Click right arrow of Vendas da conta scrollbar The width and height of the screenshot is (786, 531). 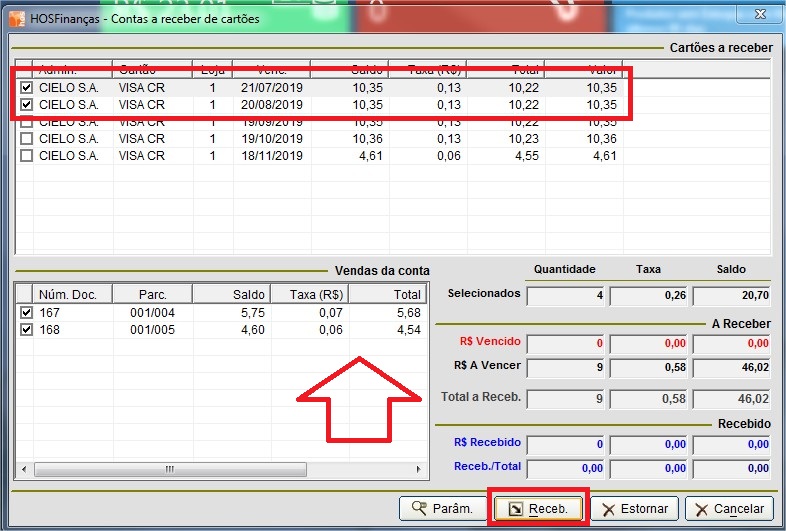(418, 470)
